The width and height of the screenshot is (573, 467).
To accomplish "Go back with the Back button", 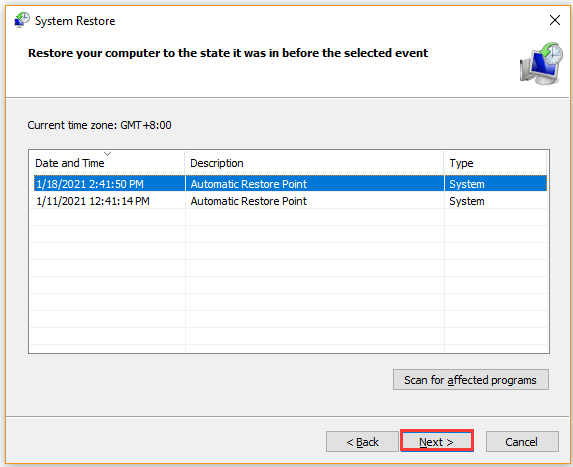I will 362,442.
